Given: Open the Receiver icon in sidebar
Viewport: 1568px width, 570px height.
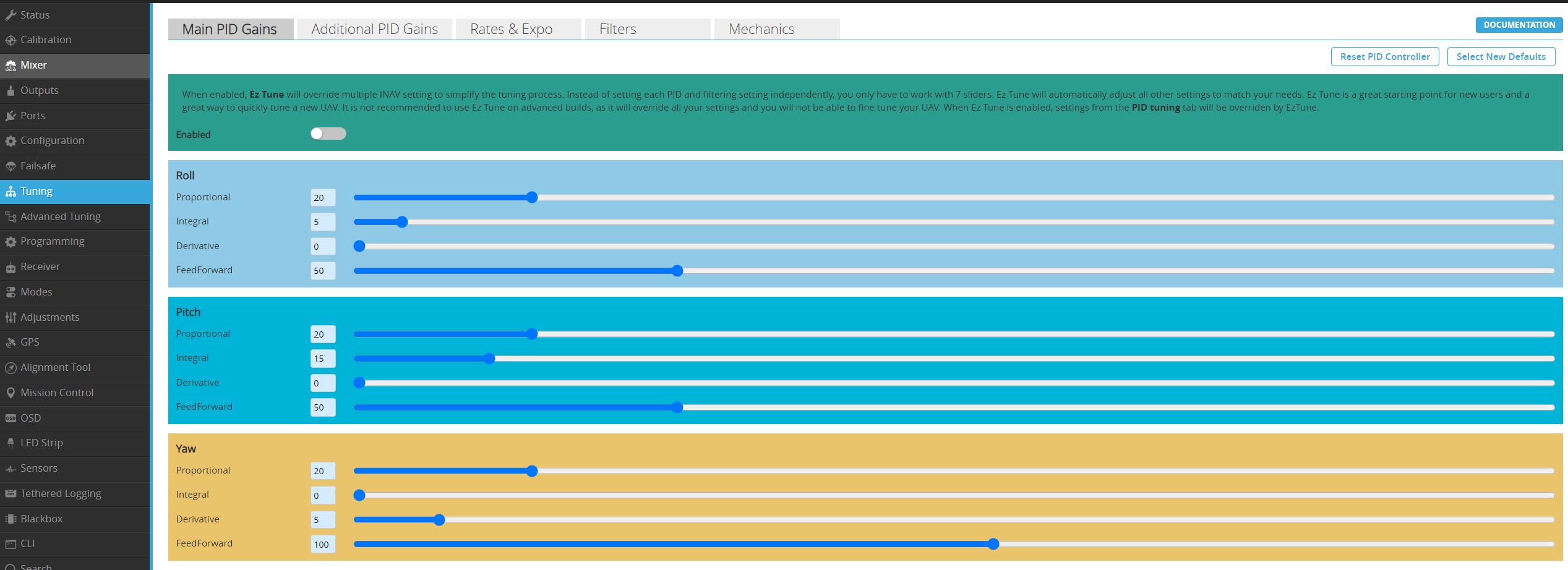Looking at the screenshot, I should 11,267.
